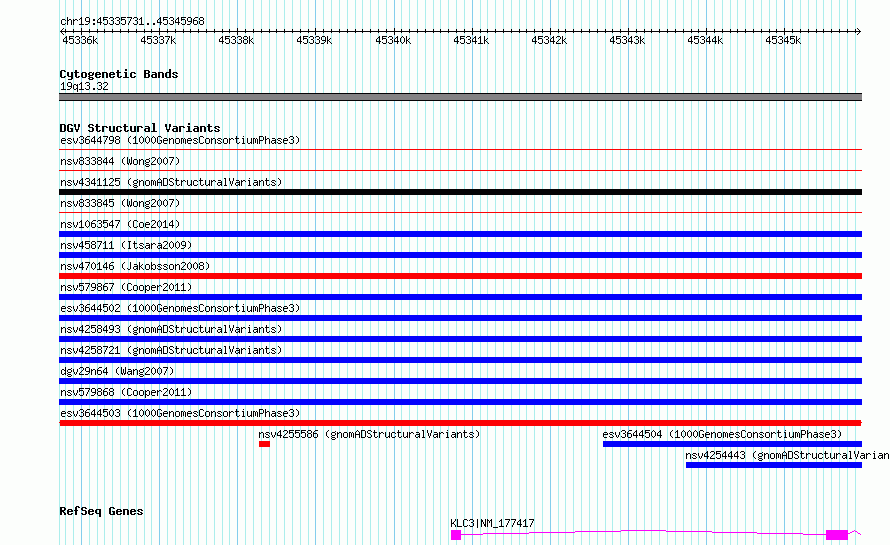Open variant nsv833845 (Wong2007) label
Screen dimensions: 890x545
[120, 203]
